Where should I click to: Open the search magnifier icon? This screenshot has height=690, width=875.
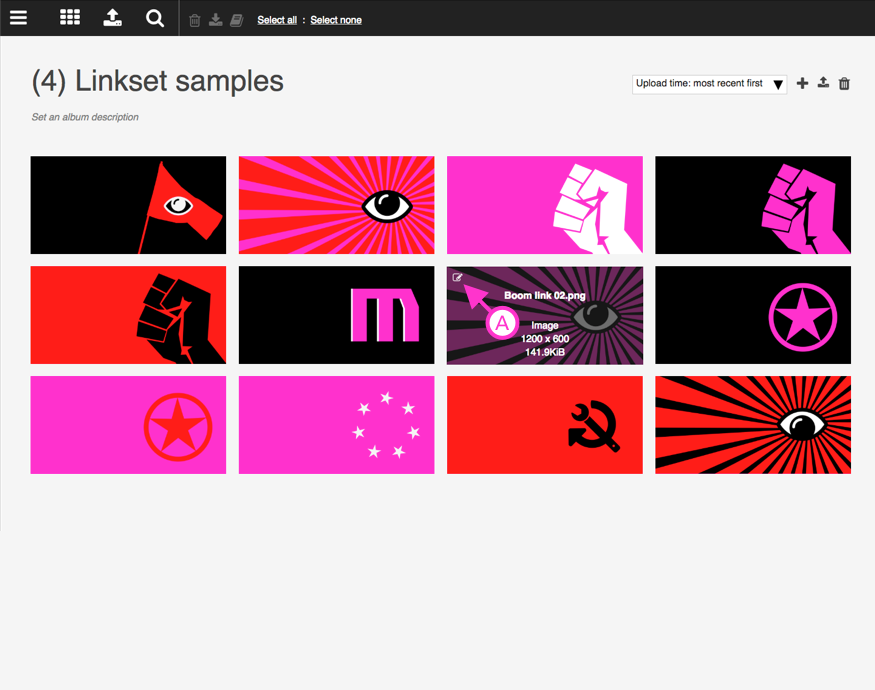click(155, 18)
